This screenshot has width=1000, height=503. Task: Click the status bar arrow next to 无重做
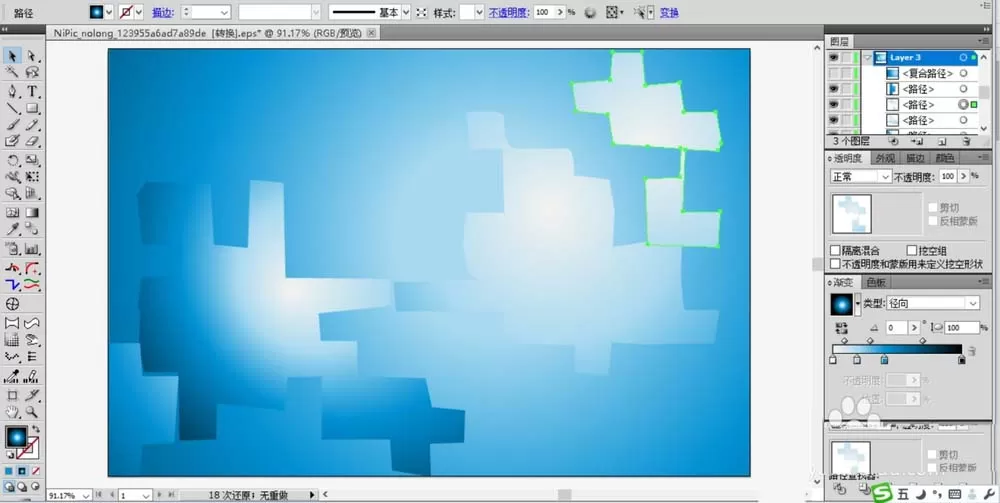[312, 495]
